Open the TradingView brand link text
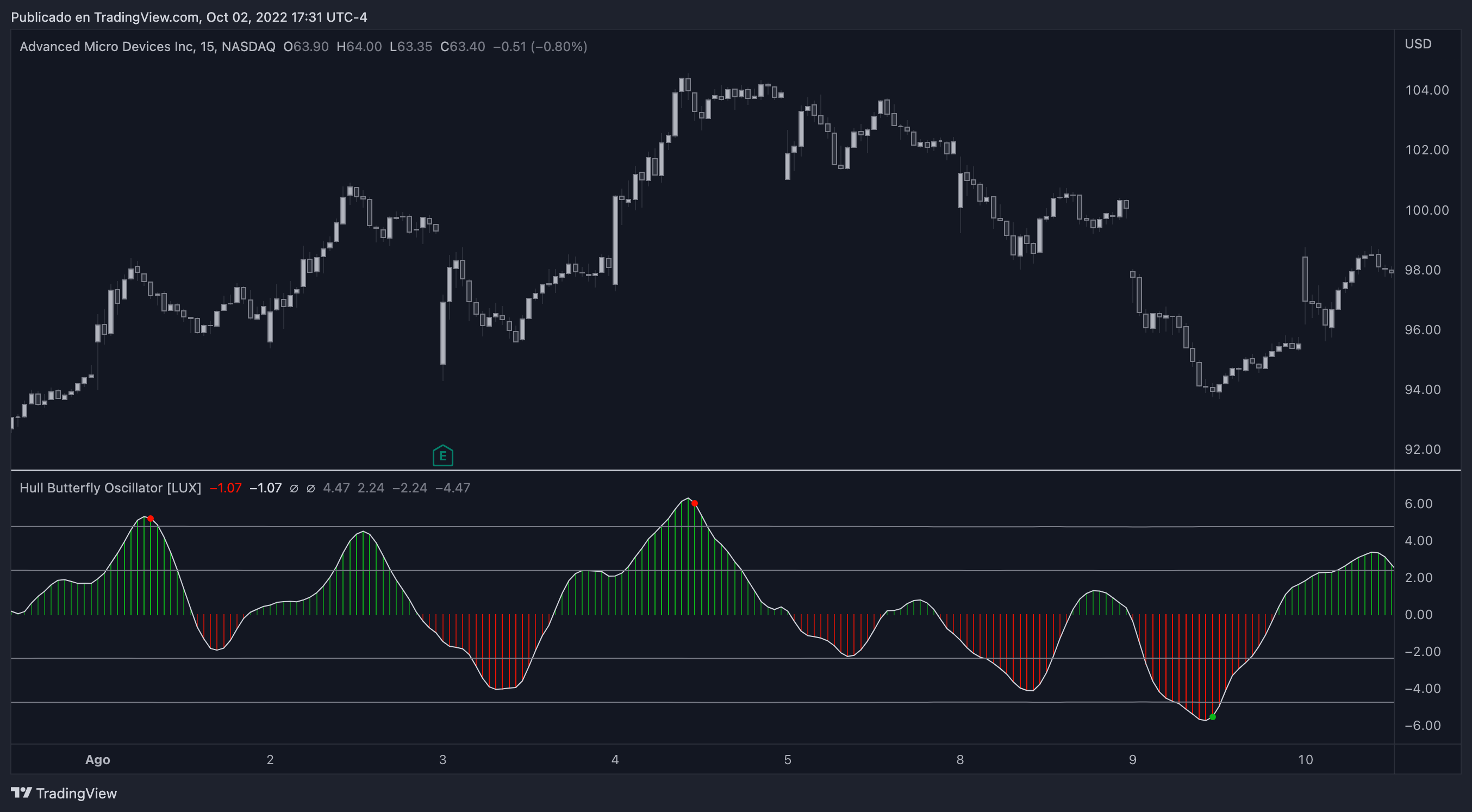 77,793
